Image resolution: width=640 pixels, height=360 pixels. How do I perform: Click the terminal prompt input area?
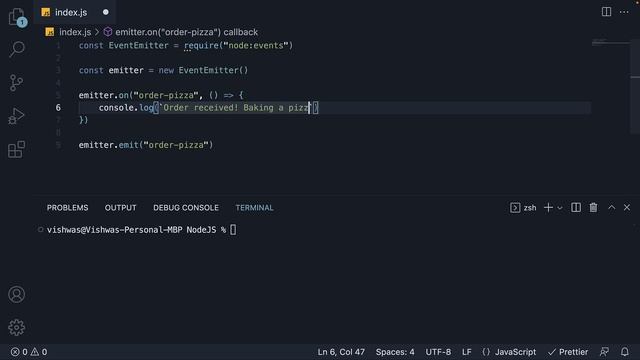(x=233, y=230)
